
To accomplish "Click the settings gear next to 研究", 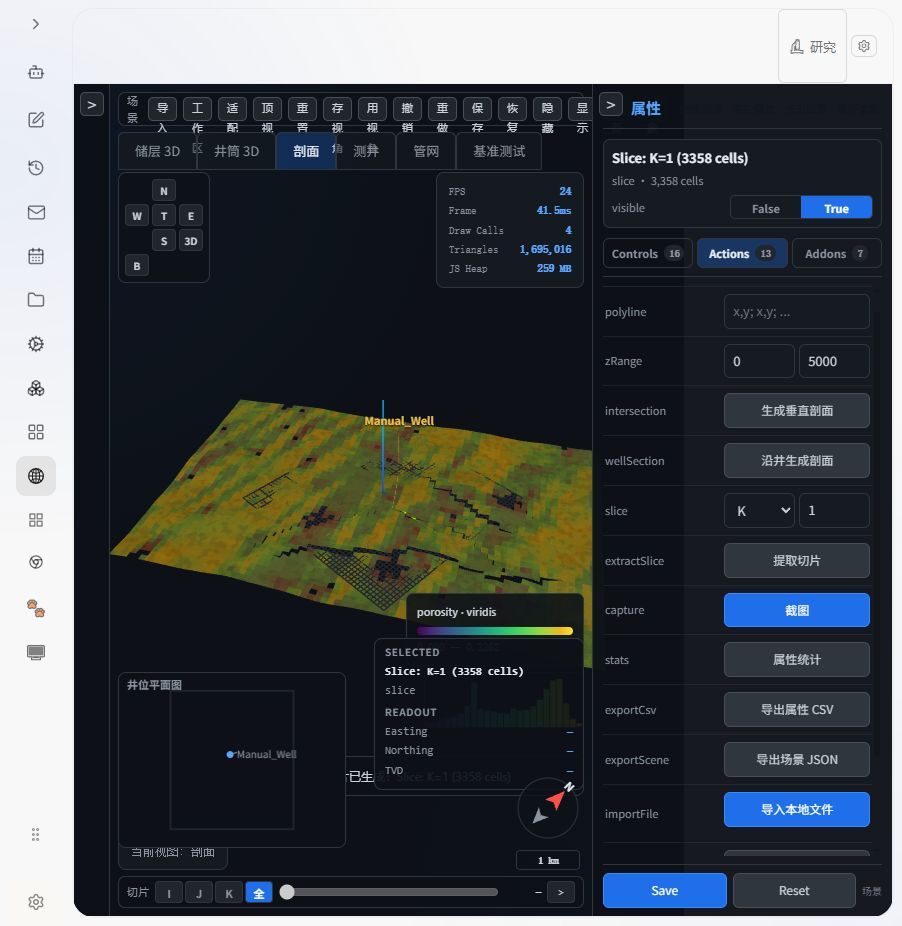I will pos(864,46).
